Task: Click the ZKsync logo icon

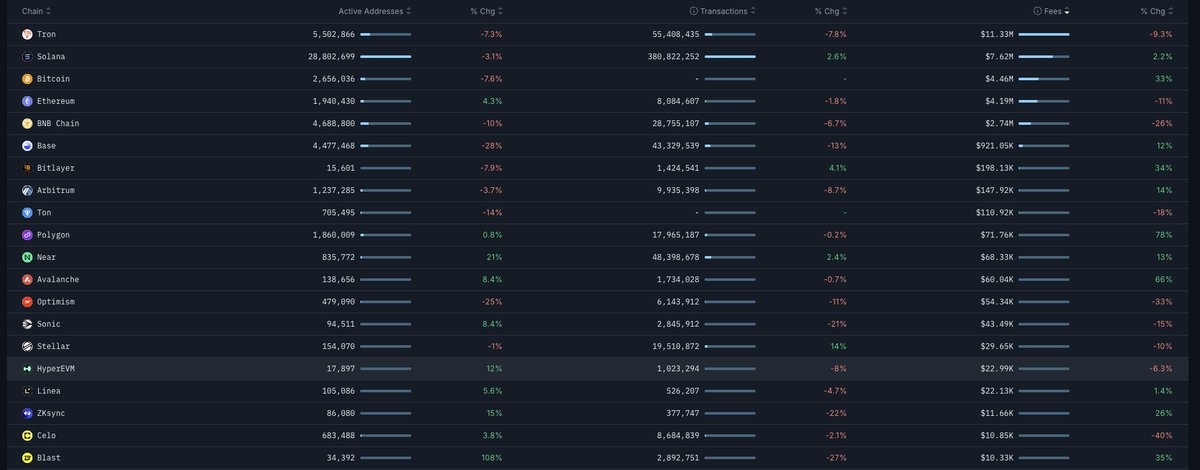Action: click(x=27, y=413)
